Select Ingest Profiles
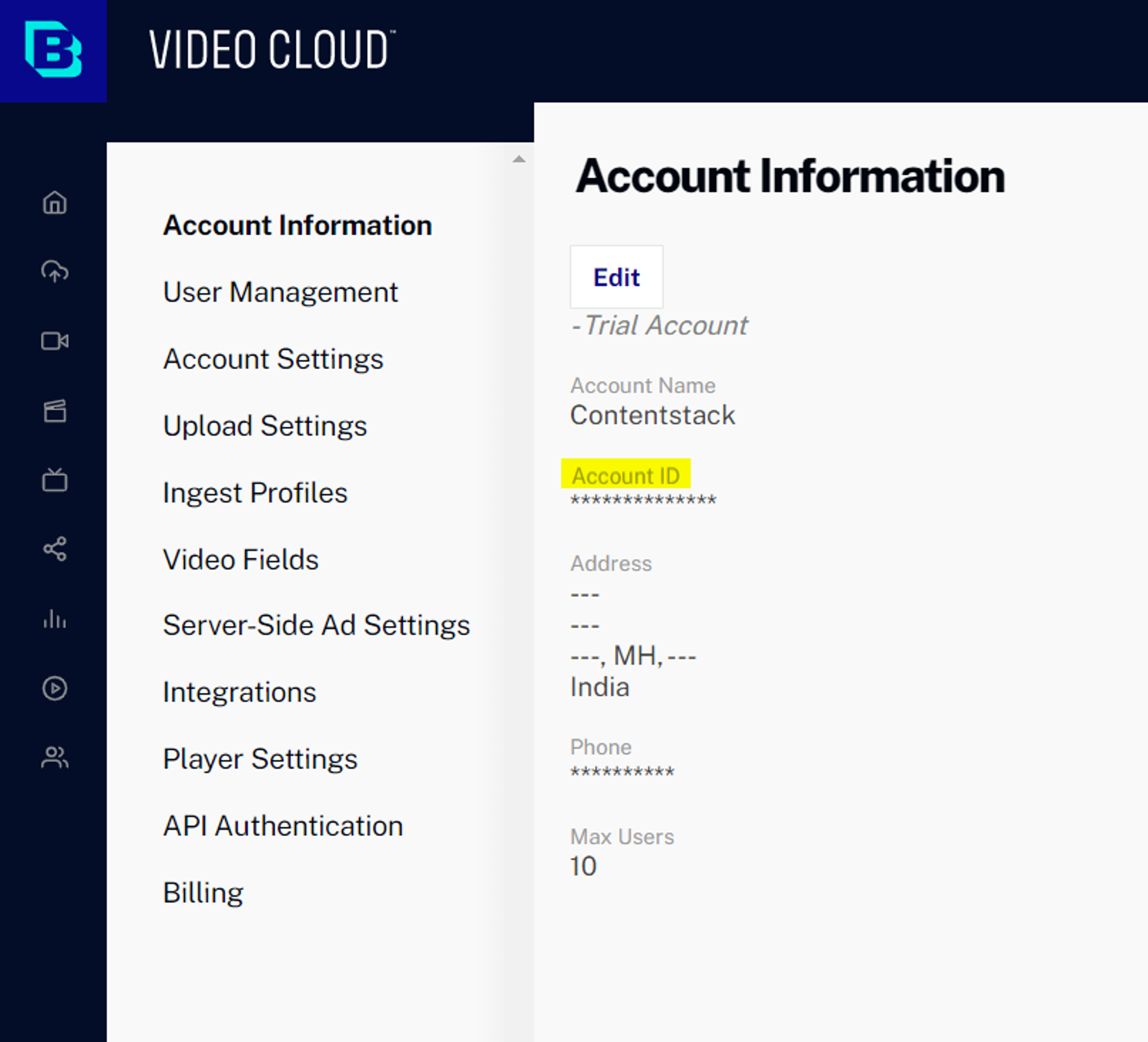 (x=255, y=492)
